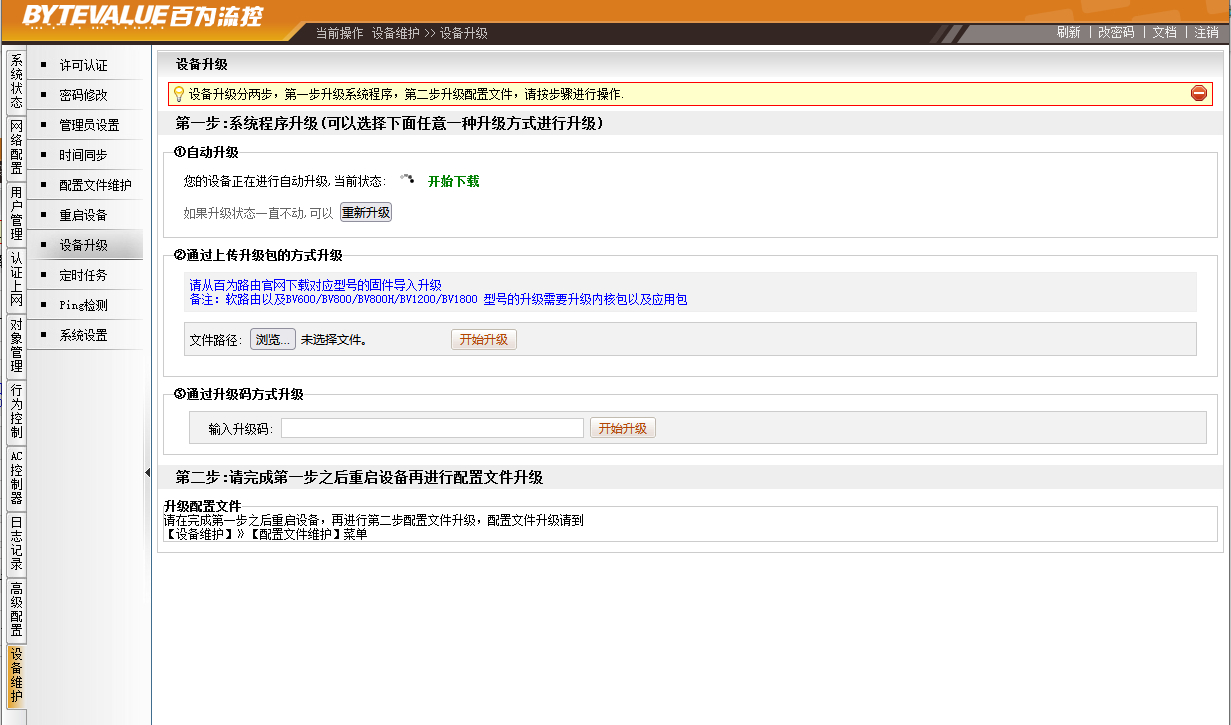This screenshot has width=1231, height=725.
Task: Click the 重新升级 button
Action: pyautogui.click(x=366, y=213)
